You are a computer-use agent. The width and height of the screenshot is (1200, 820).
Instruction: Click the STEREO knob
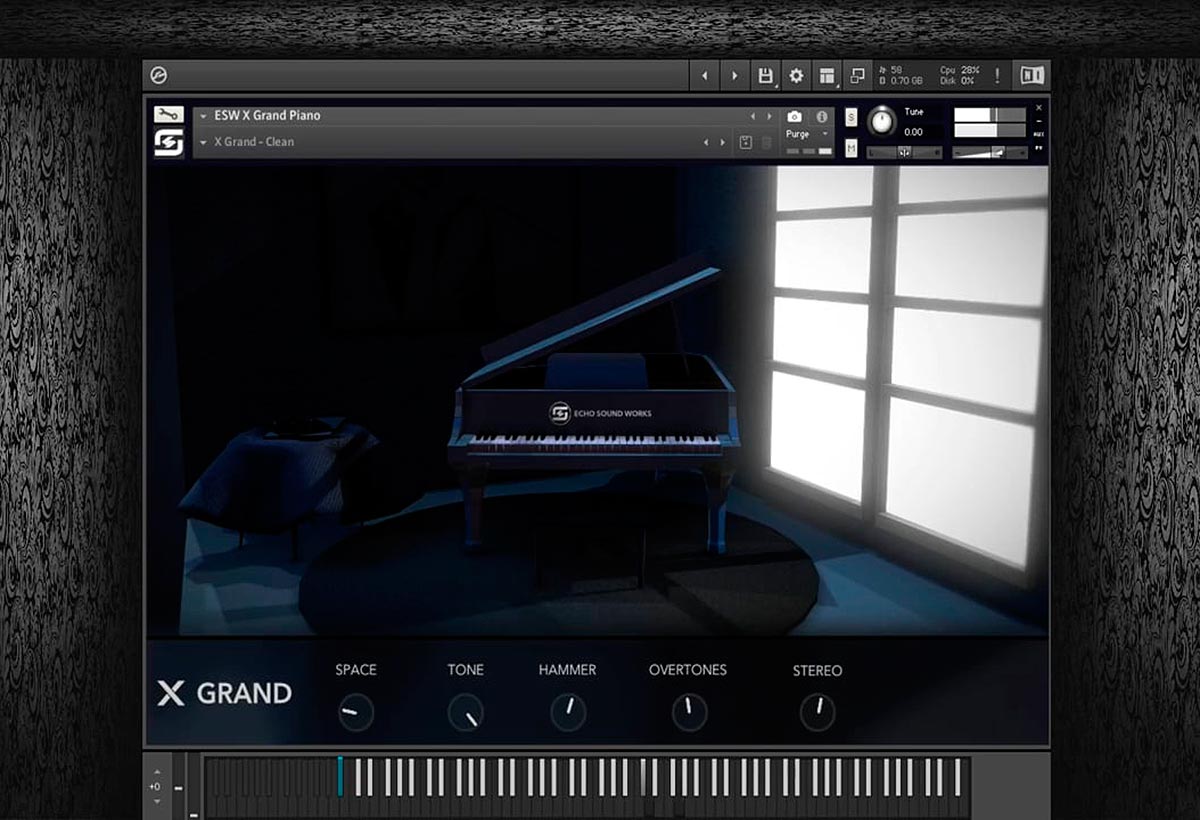coord(817,712)
